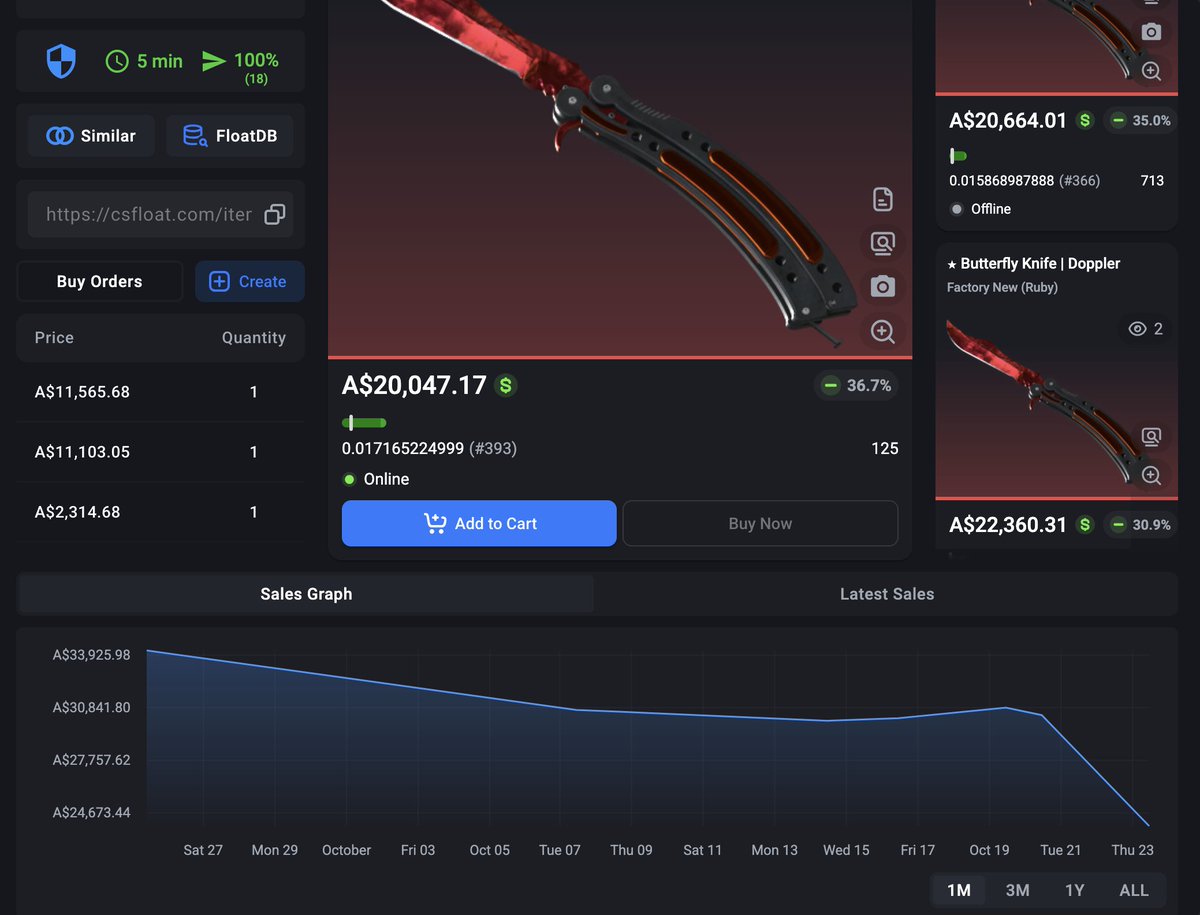Click green dollar icon beside A$20,047.17
The width and height of the screenshot is (1200, 915).
(505, 385)
